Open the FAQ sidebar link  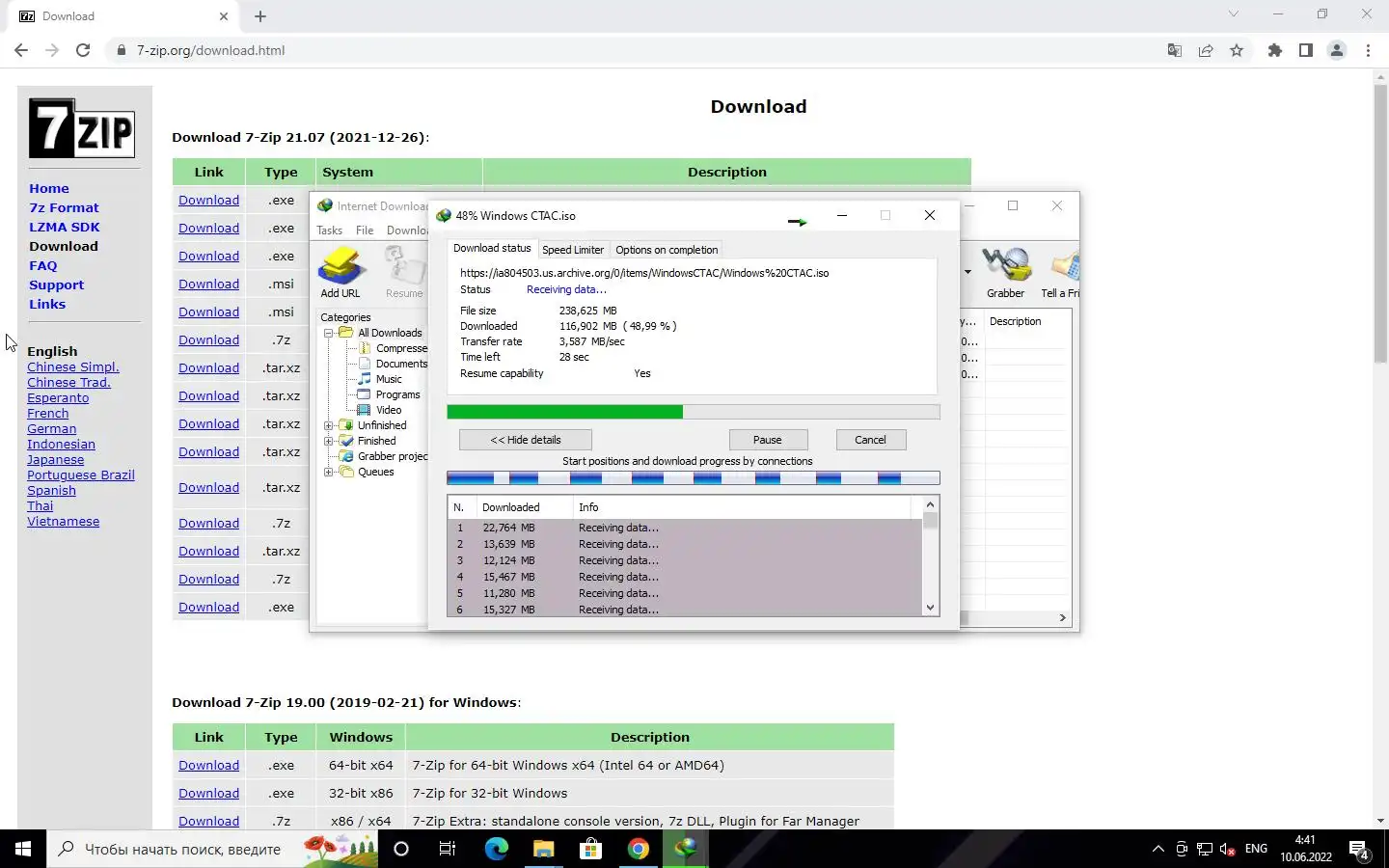43,265
